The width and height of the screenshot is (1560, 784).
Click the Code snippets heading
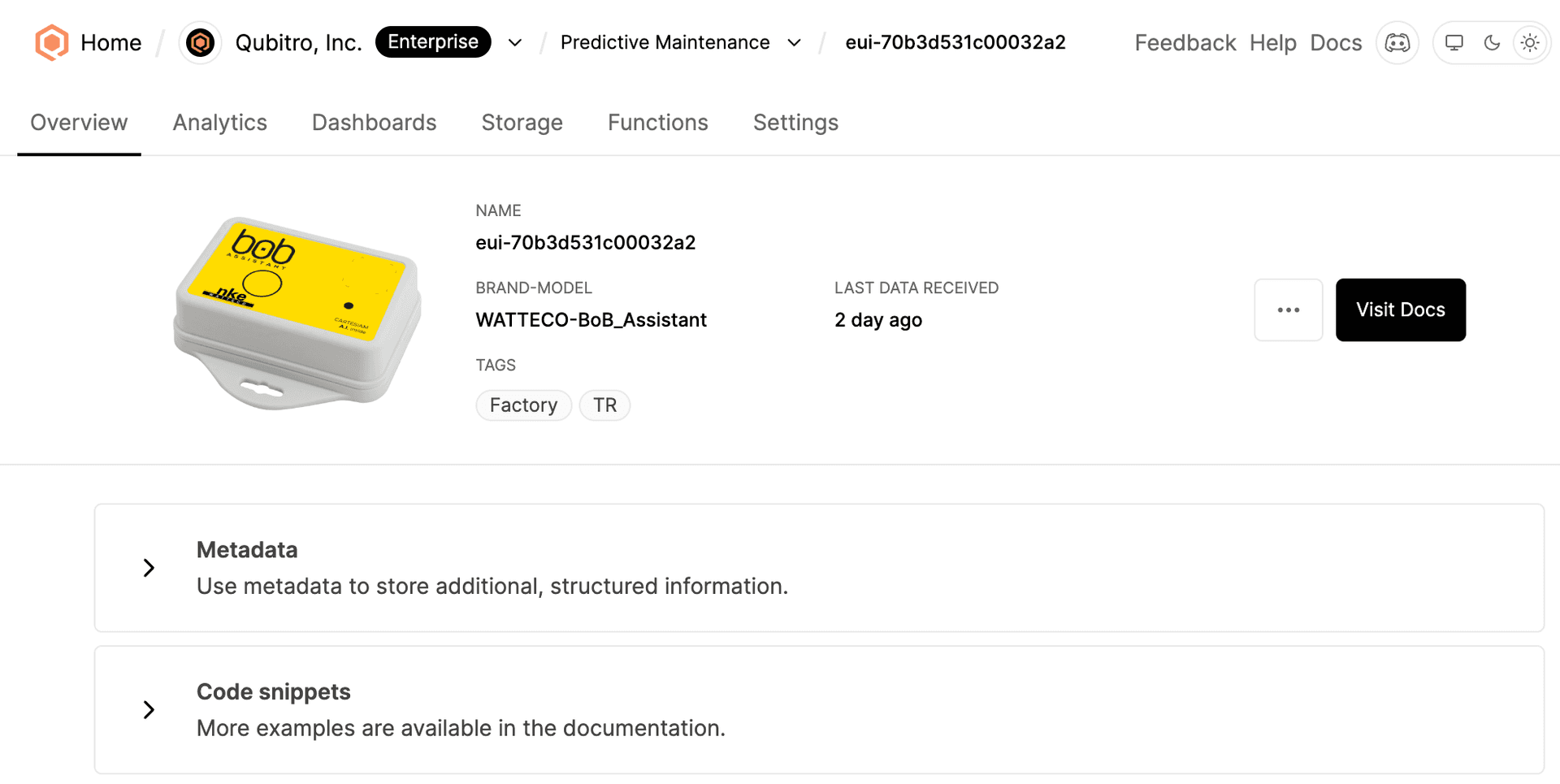pos(273,692)
